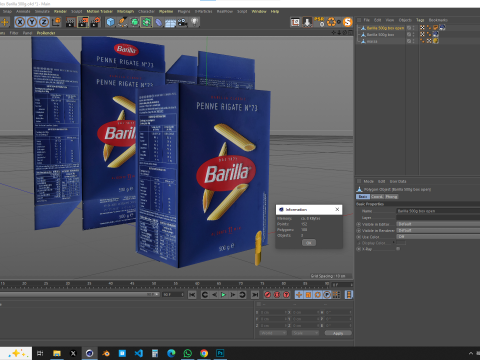The height and width of the screenshot is (360, 480).
Task: Play animation forward
Action: 223,295
